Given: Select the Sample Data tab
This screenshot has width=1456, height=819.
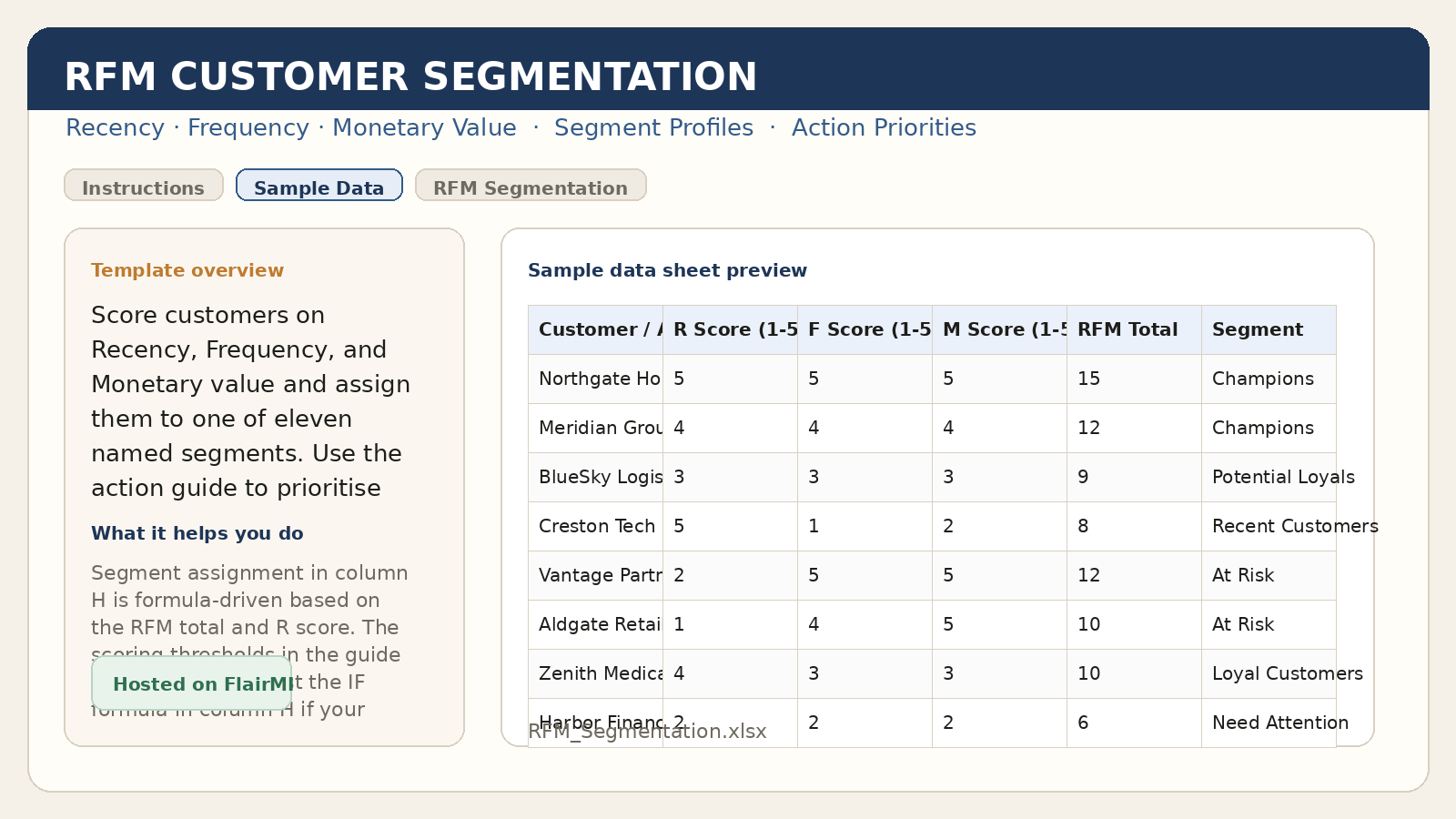Looking at the screenshot, I should (x=318, y=187).
